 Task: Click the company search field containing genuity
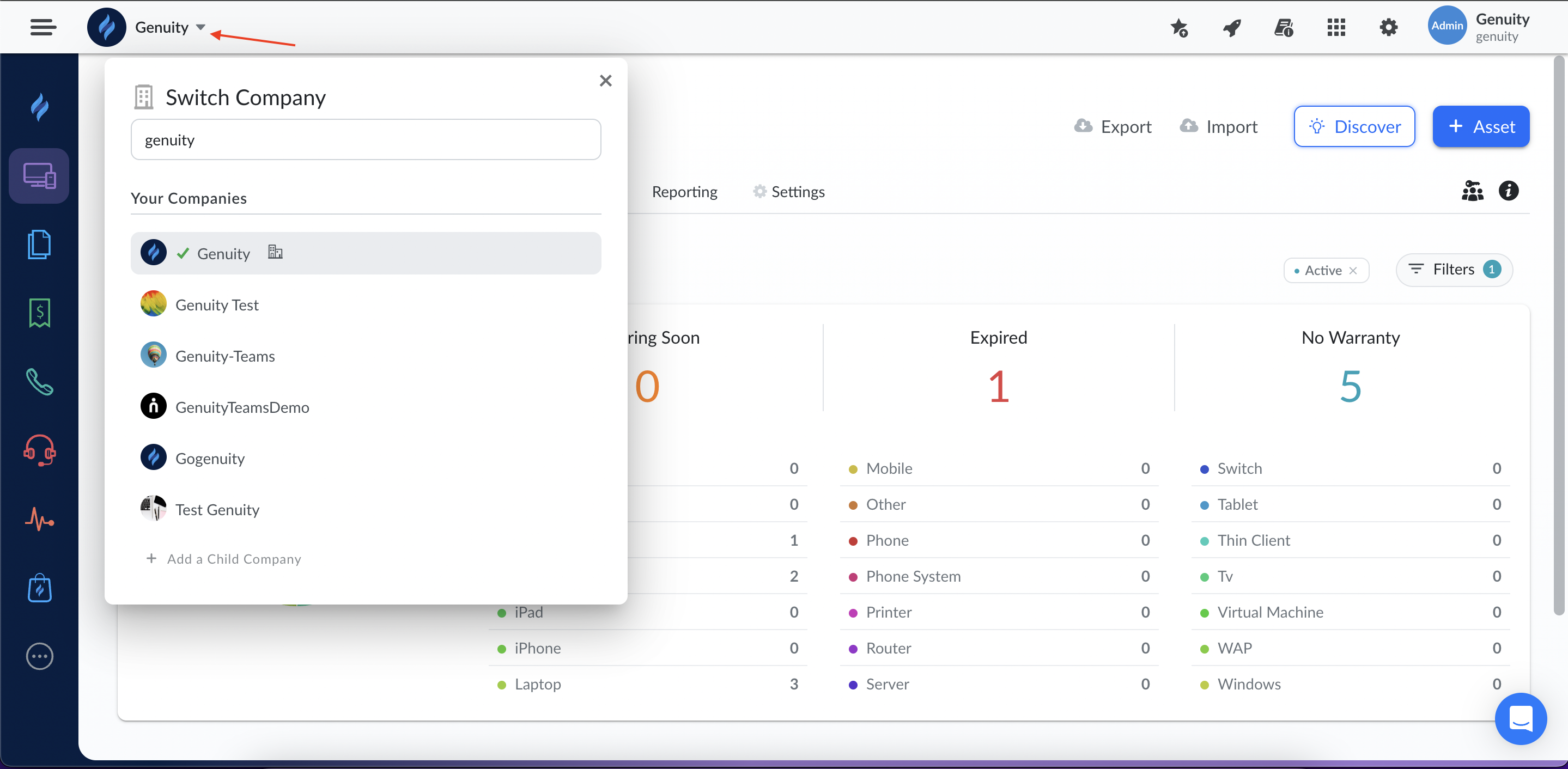(366, 140)
